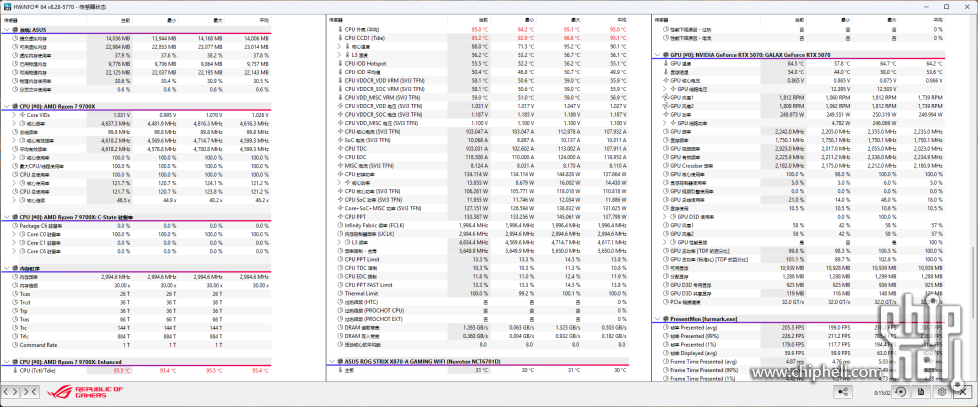
Task: Click lightning icon of CPU EDC row
Action: point(340,157)
